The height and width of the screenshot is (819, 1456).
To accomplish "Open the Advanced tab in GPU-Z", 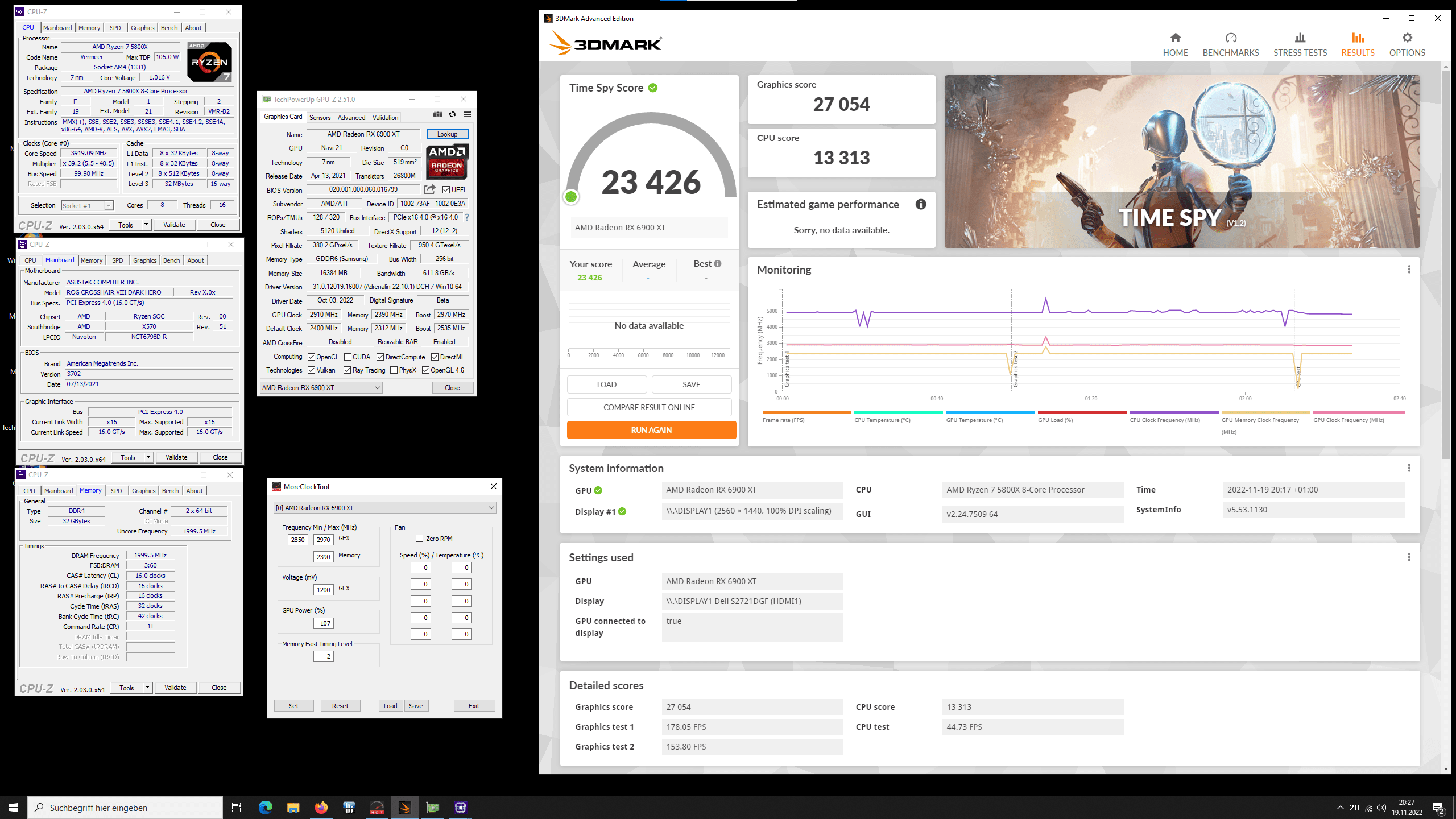I will (351, 118).
